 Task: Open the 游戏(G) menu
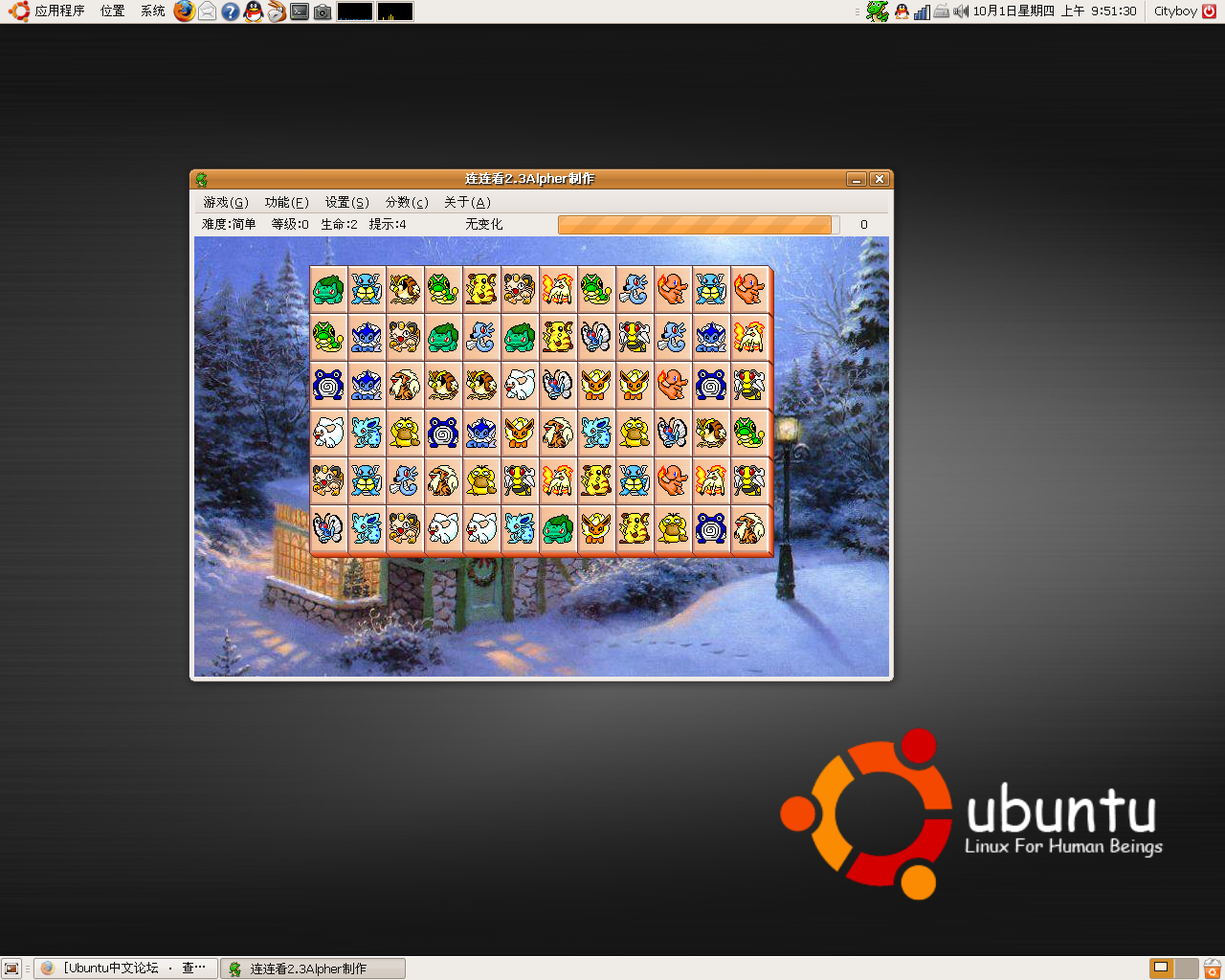(x=226, y=202)
